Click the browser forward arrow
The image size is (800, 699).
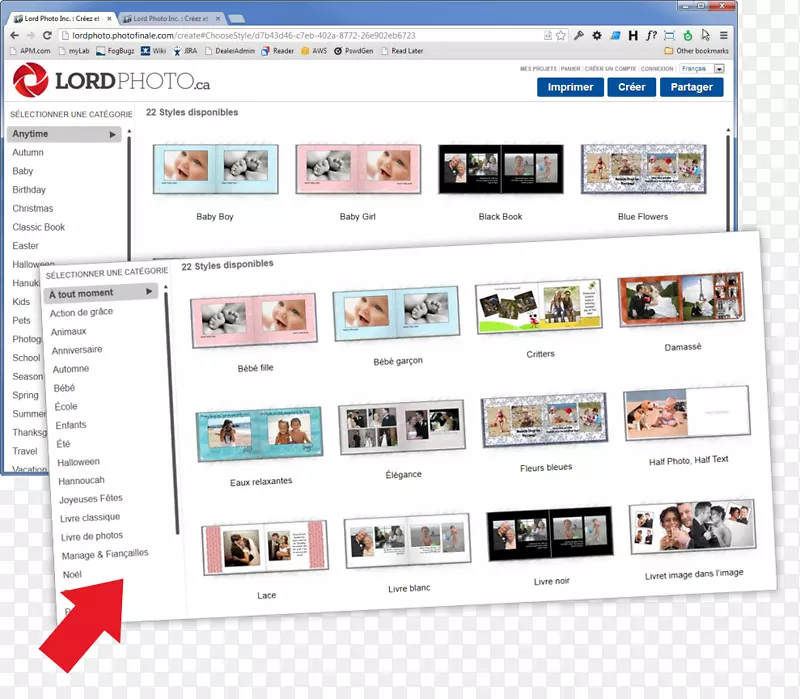point(31,35)
